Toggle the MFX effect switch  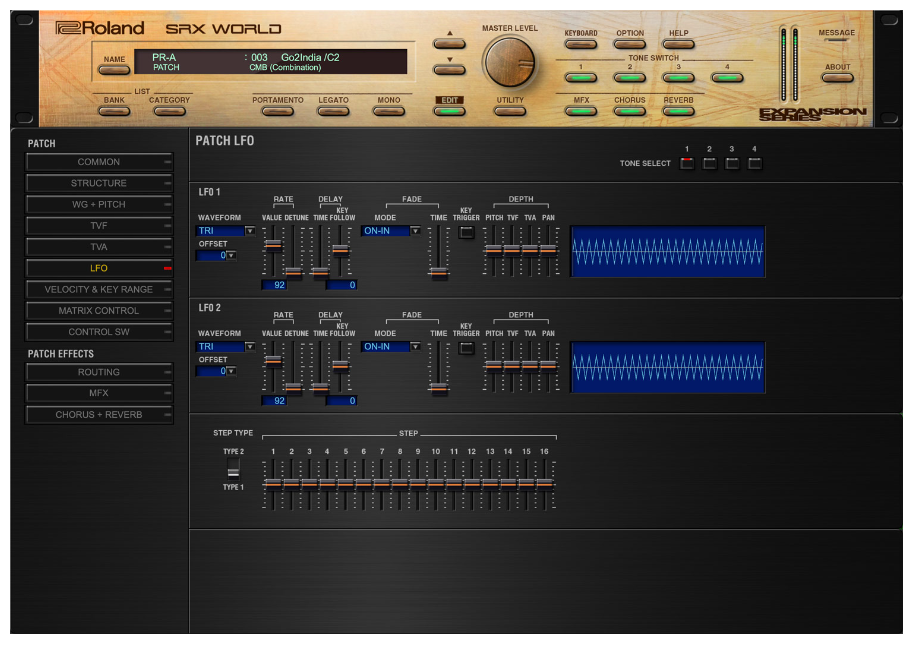(x=581, y=111)
